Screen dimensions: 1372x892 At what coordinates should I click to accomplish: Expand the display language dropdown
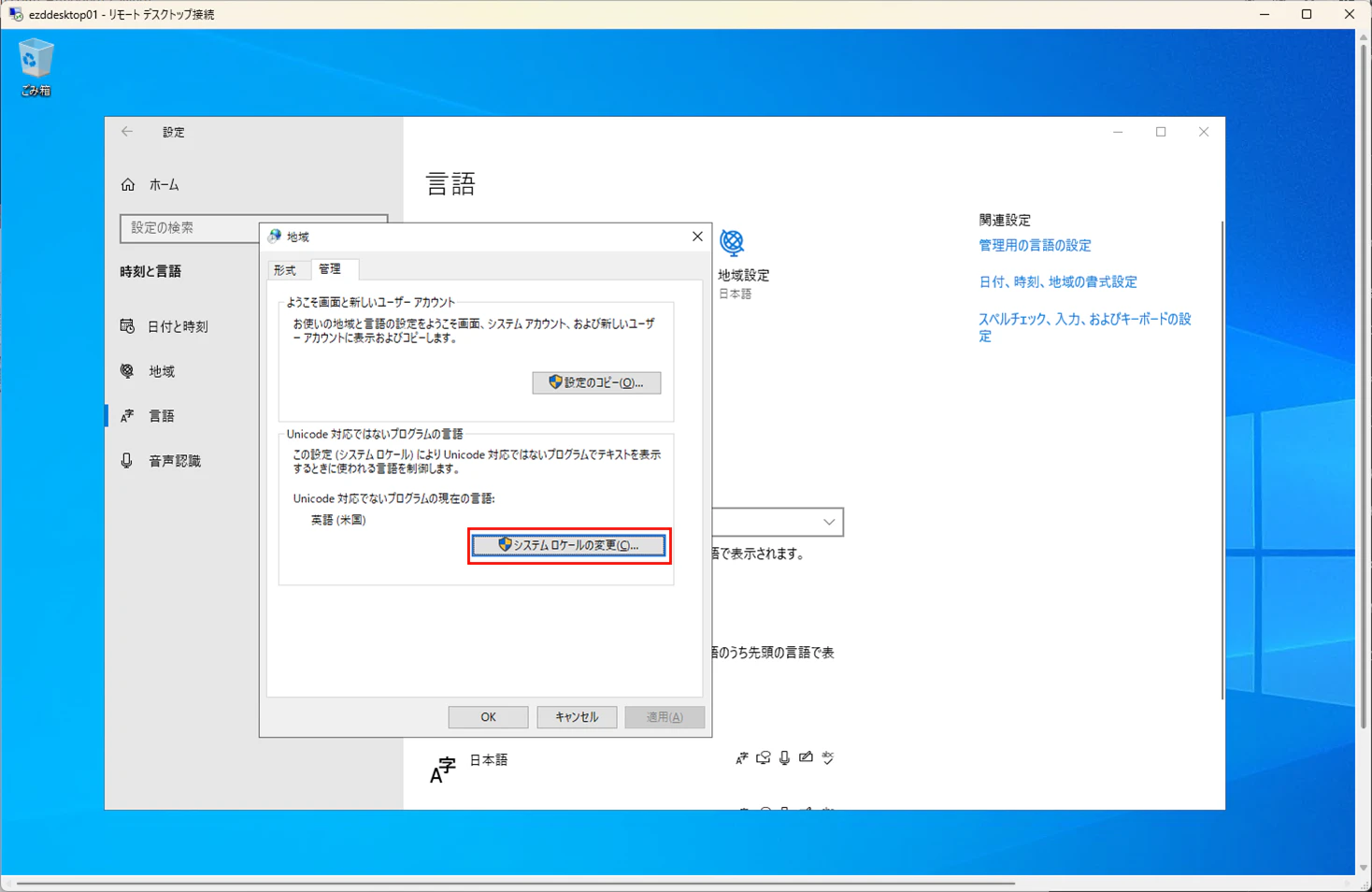coord(829,522)
